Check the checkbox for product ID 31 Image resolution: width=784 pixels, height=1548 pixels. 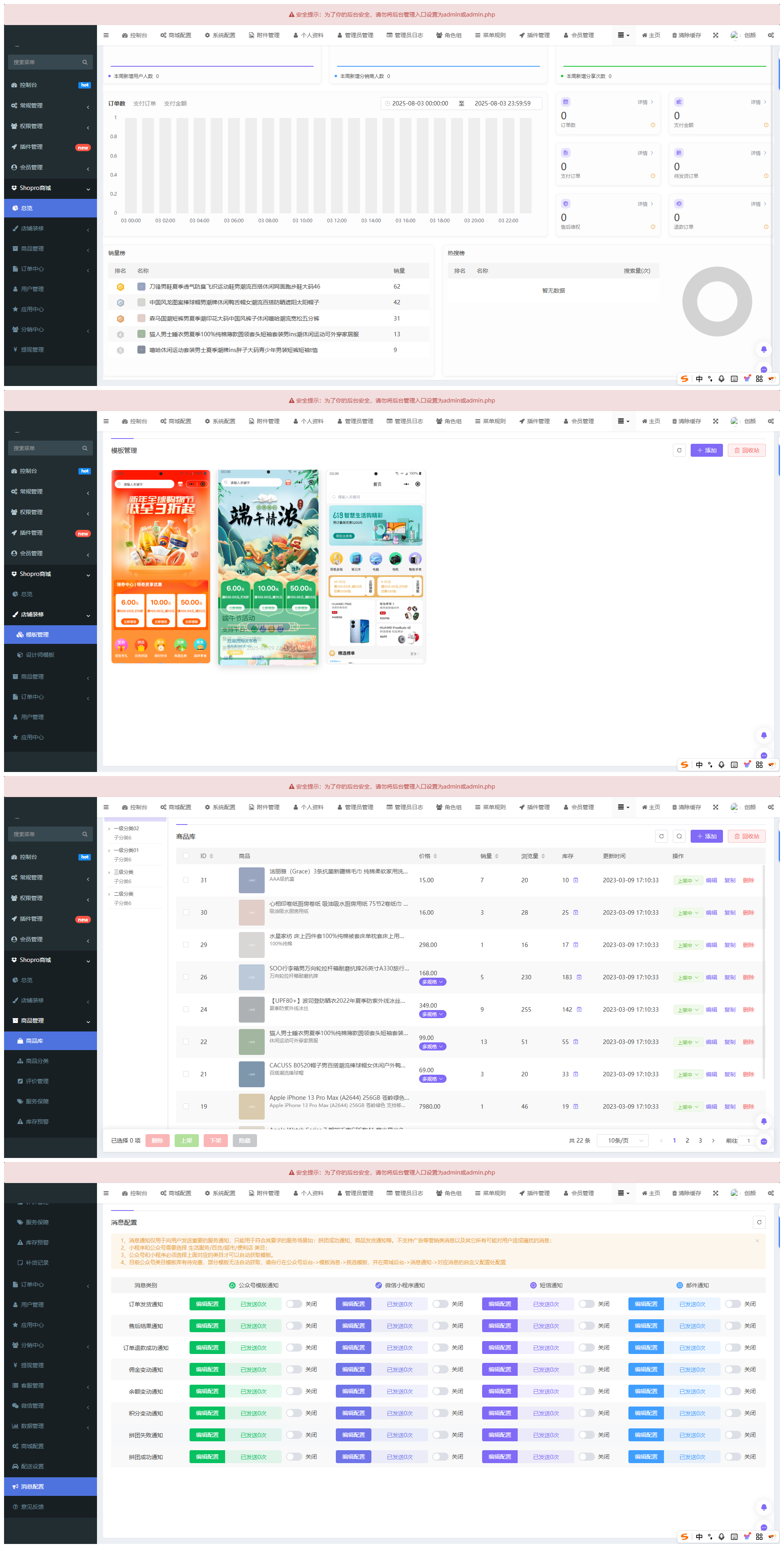click(x=185, y=880)
